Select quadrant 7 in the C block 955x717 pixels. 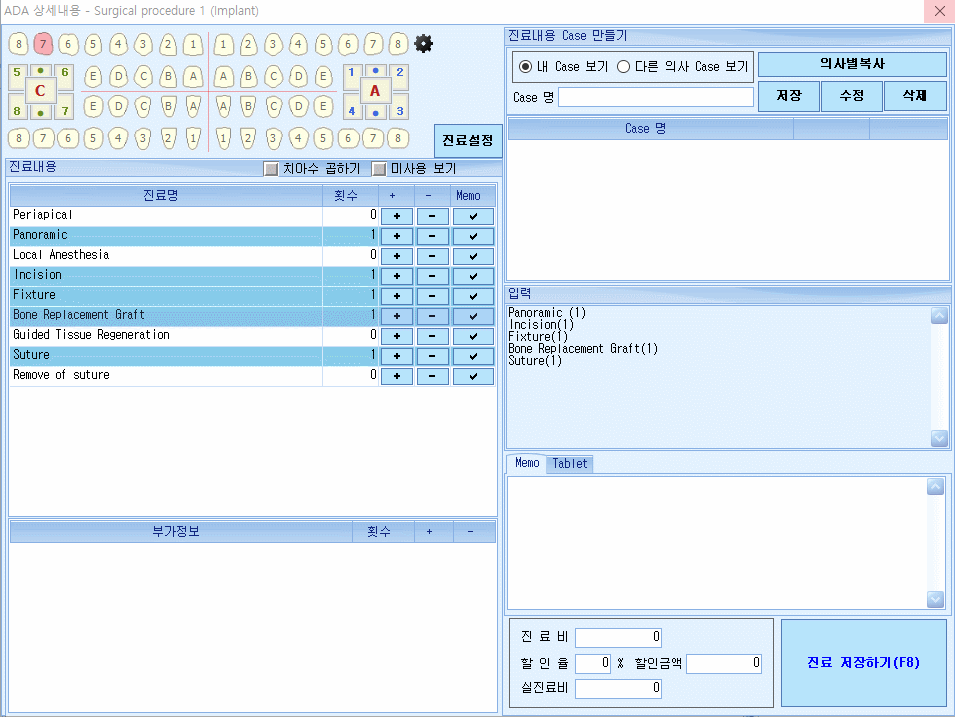coord(65,111)
